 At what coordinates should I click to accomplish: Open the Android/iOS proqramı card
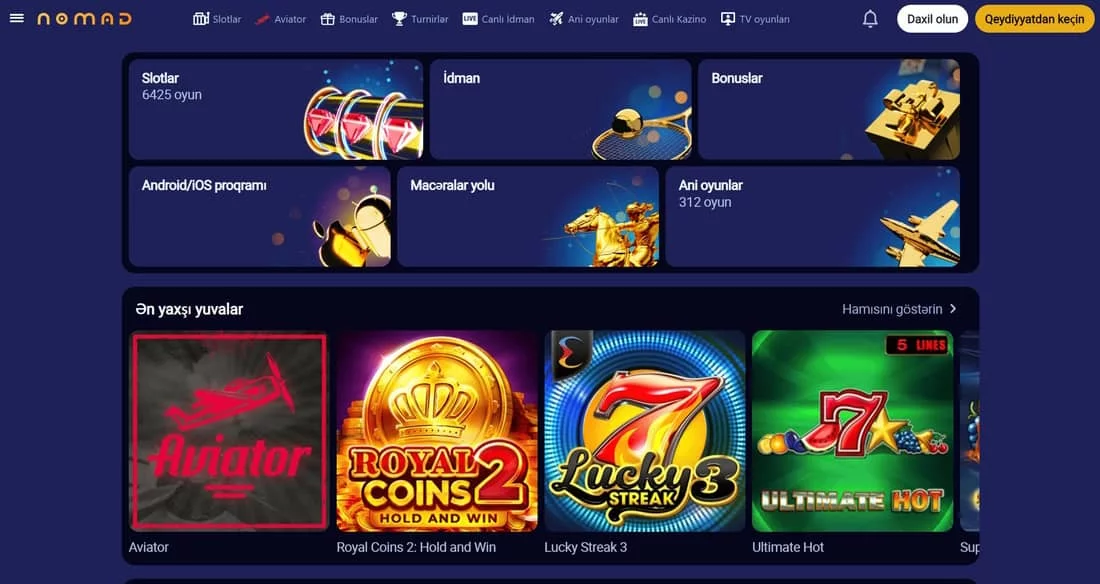[260, 216]
